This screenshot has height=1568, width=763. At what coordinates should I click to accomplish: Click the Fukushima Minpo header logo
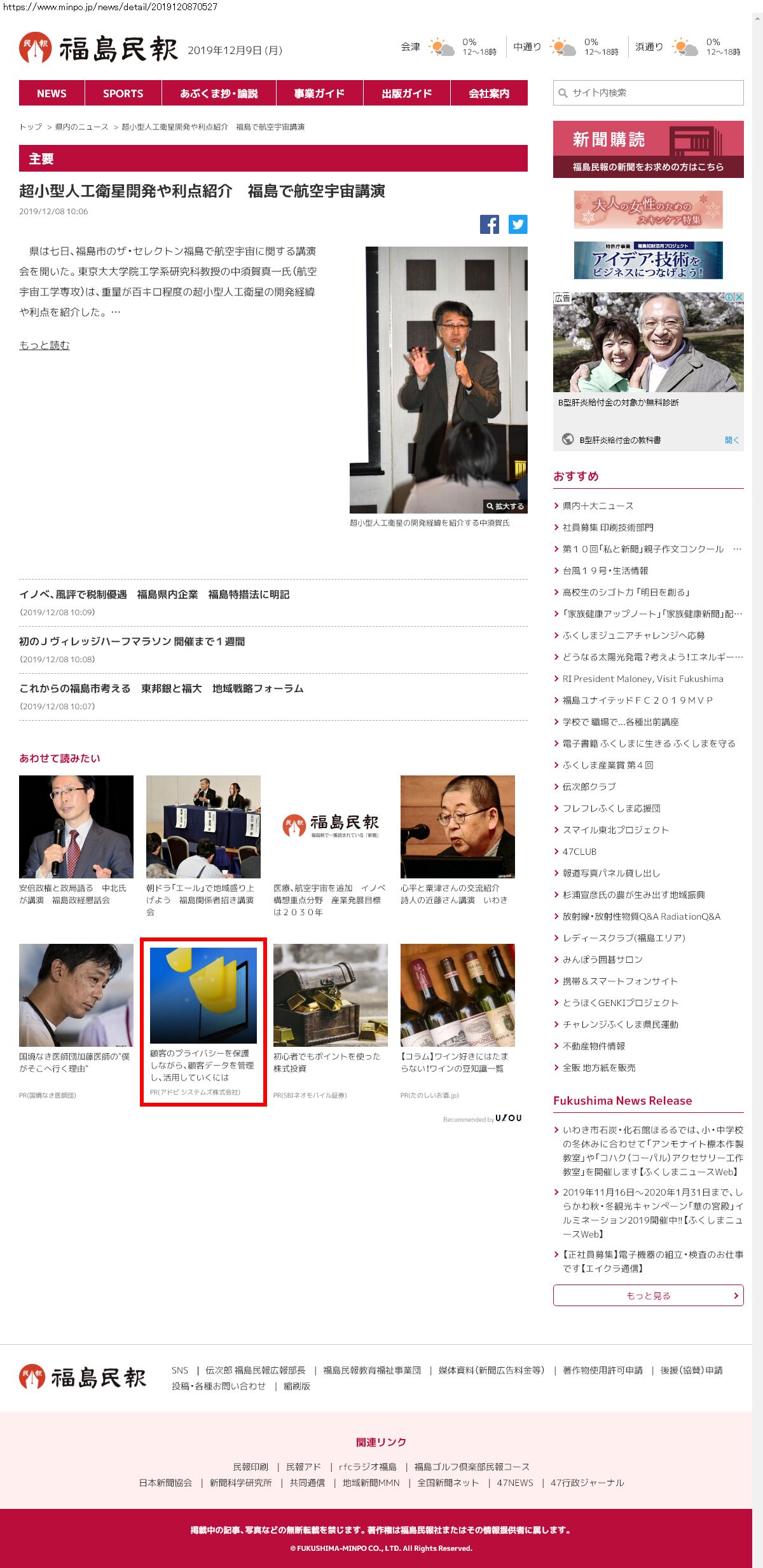(x=99, y=49)
